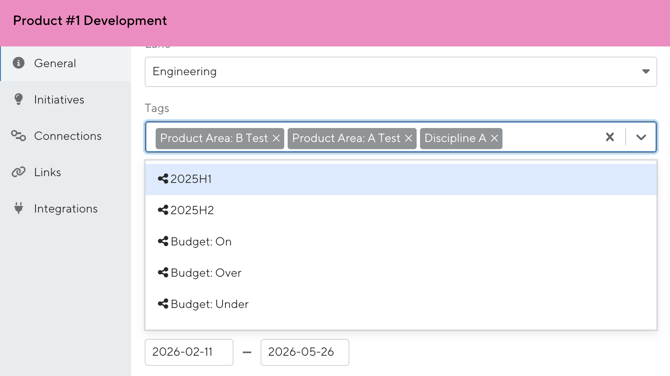Click the Integrations plug icon

18,208
